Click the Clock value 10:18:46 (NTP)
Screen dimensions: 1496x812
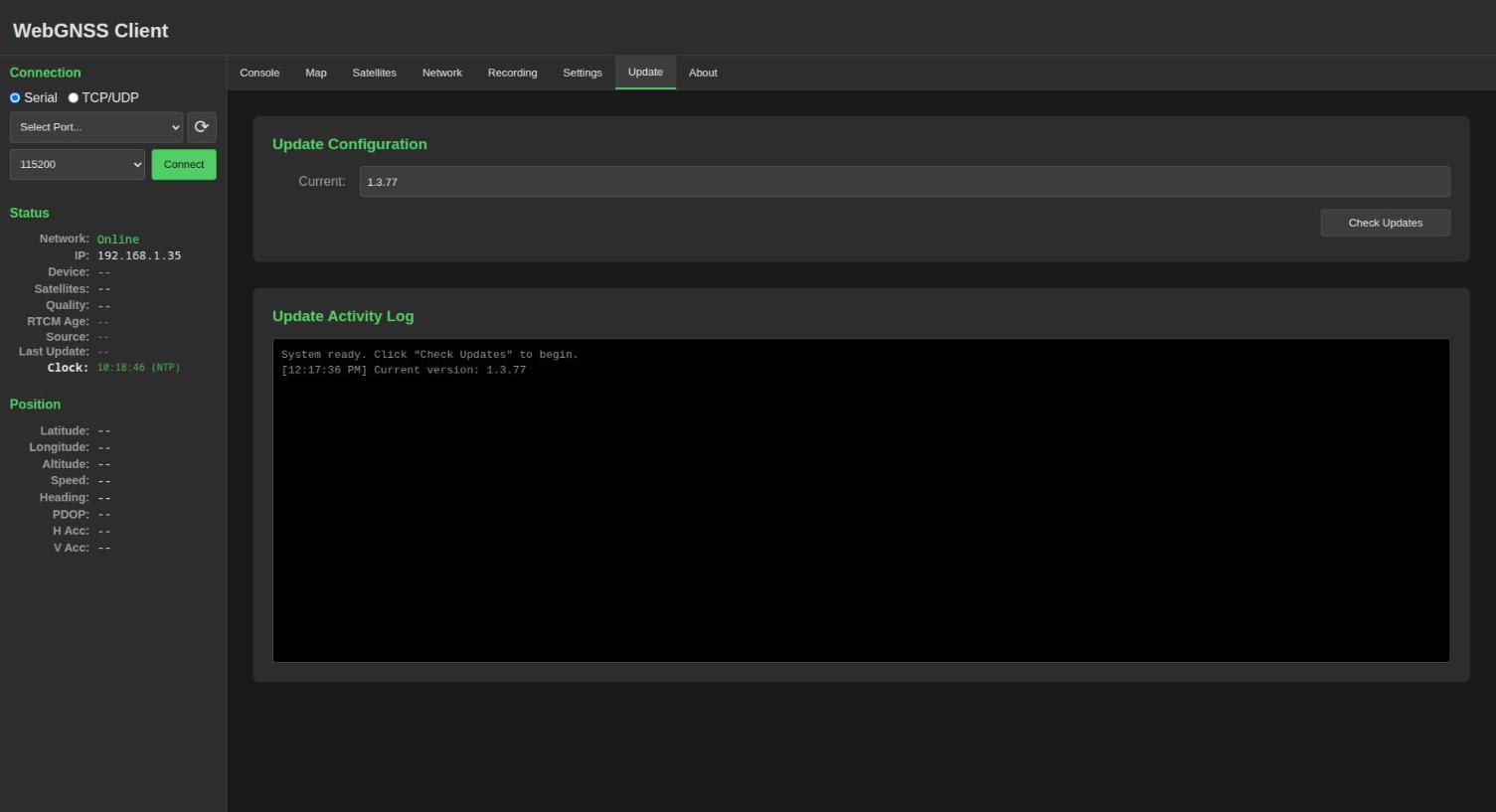(138, 368)
